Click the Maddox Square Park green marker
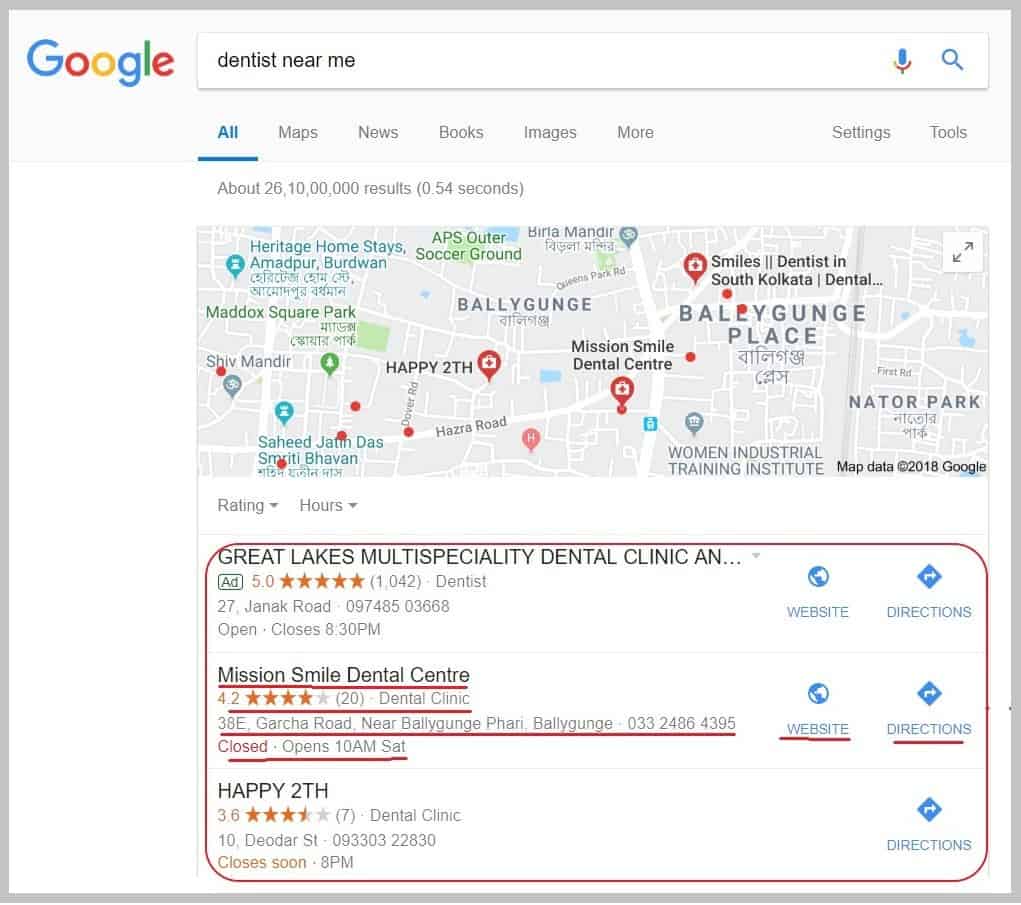This screenshot has height=905, width=1021. point(329,363)
